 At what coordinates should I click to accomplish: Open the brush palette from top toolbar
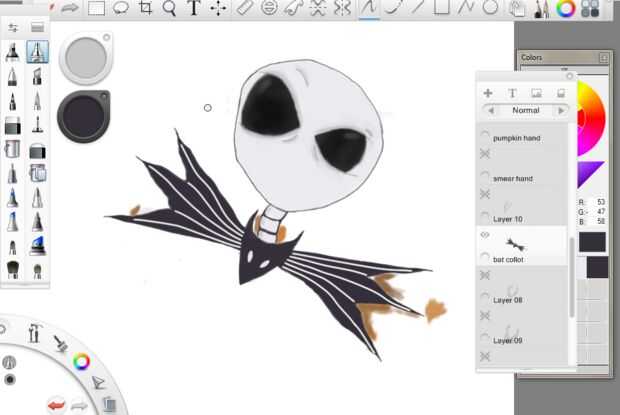point(541,9)
